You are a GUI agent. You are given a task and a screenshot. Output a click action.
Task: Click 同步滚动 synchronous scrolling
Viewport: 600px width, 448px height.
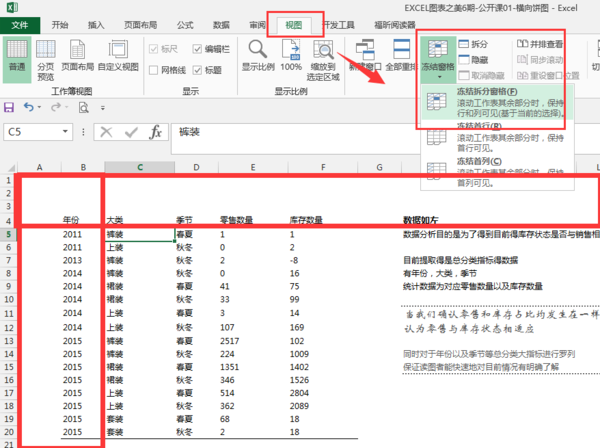540,60
